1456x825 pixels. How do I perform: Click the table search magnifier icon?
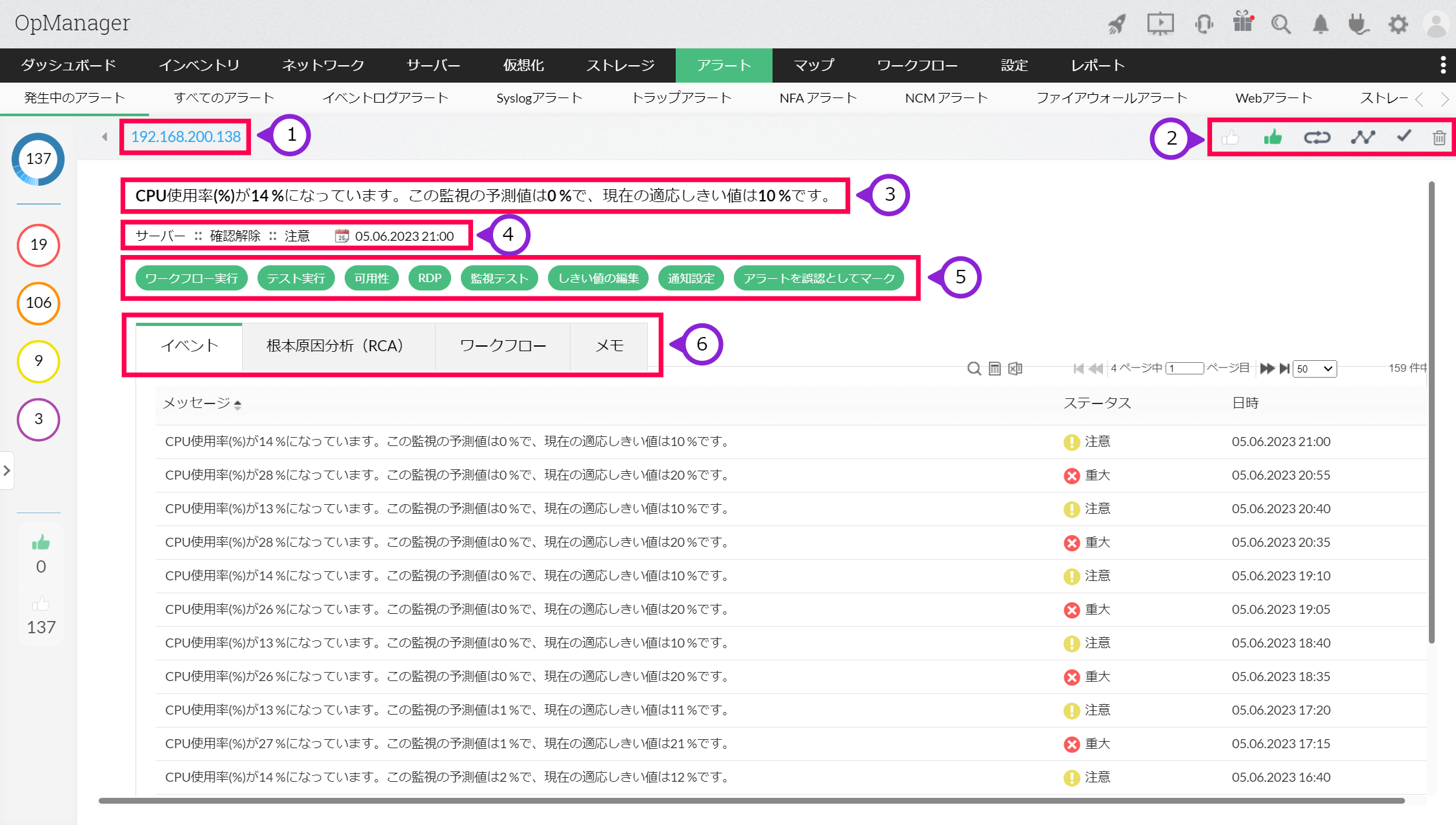[x=974, y=369]
